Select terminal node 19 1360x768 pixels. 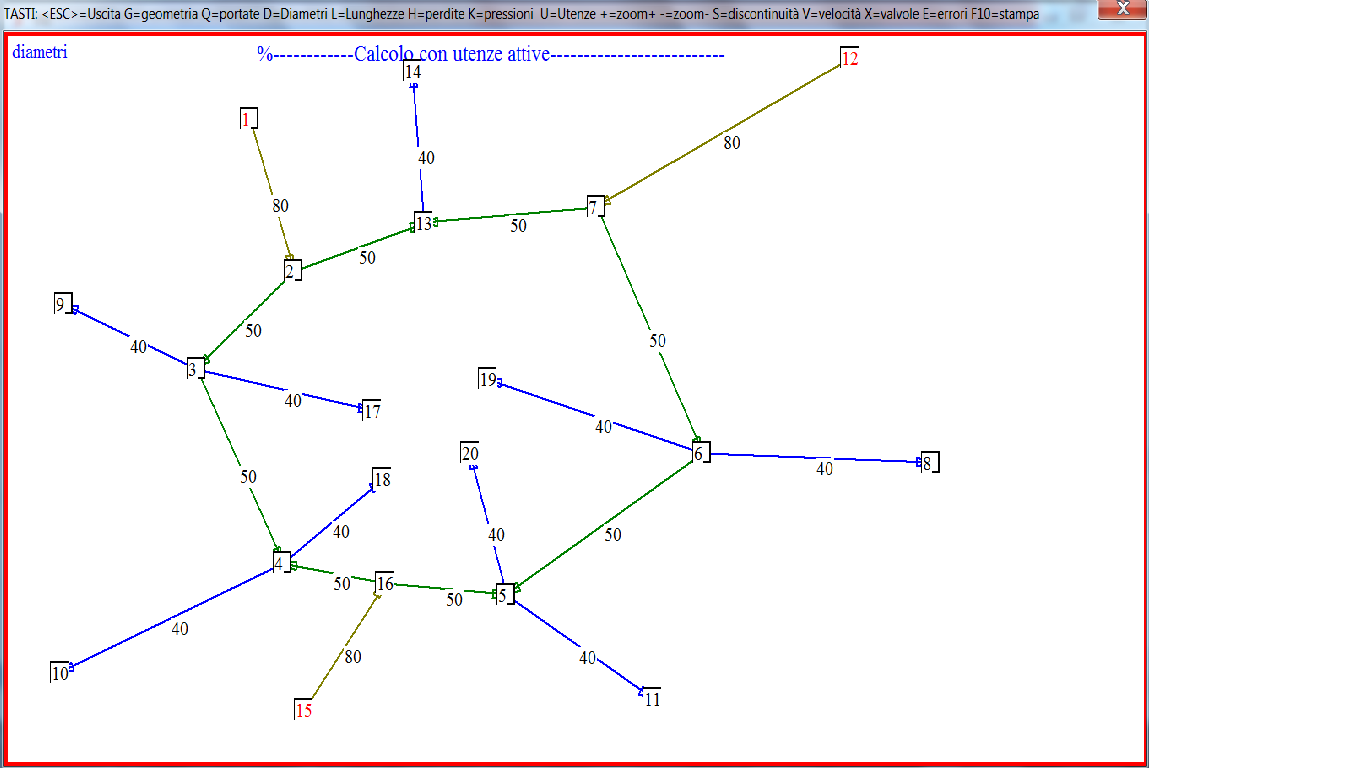click(x=488, y=379)
